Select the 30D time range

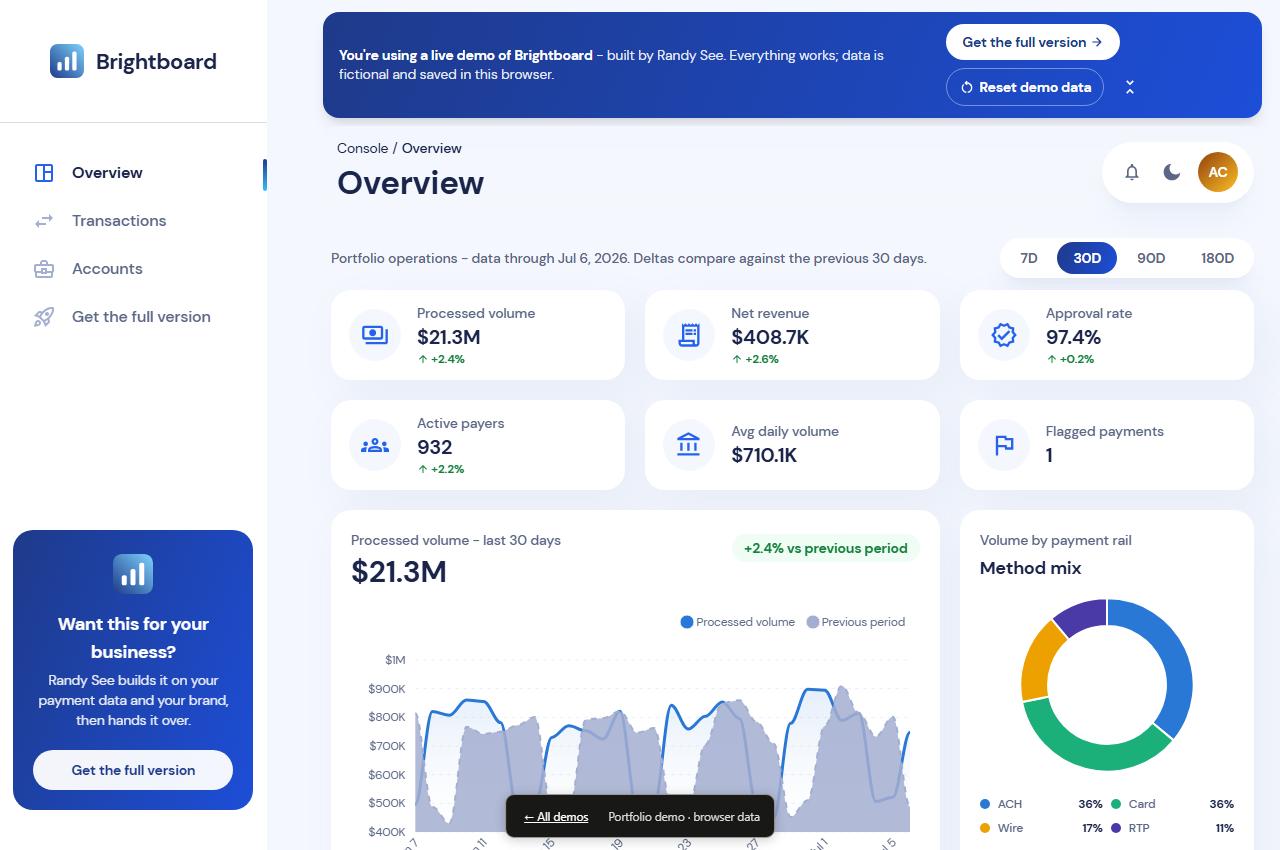pyautogui.click(x=1087, y=258)
